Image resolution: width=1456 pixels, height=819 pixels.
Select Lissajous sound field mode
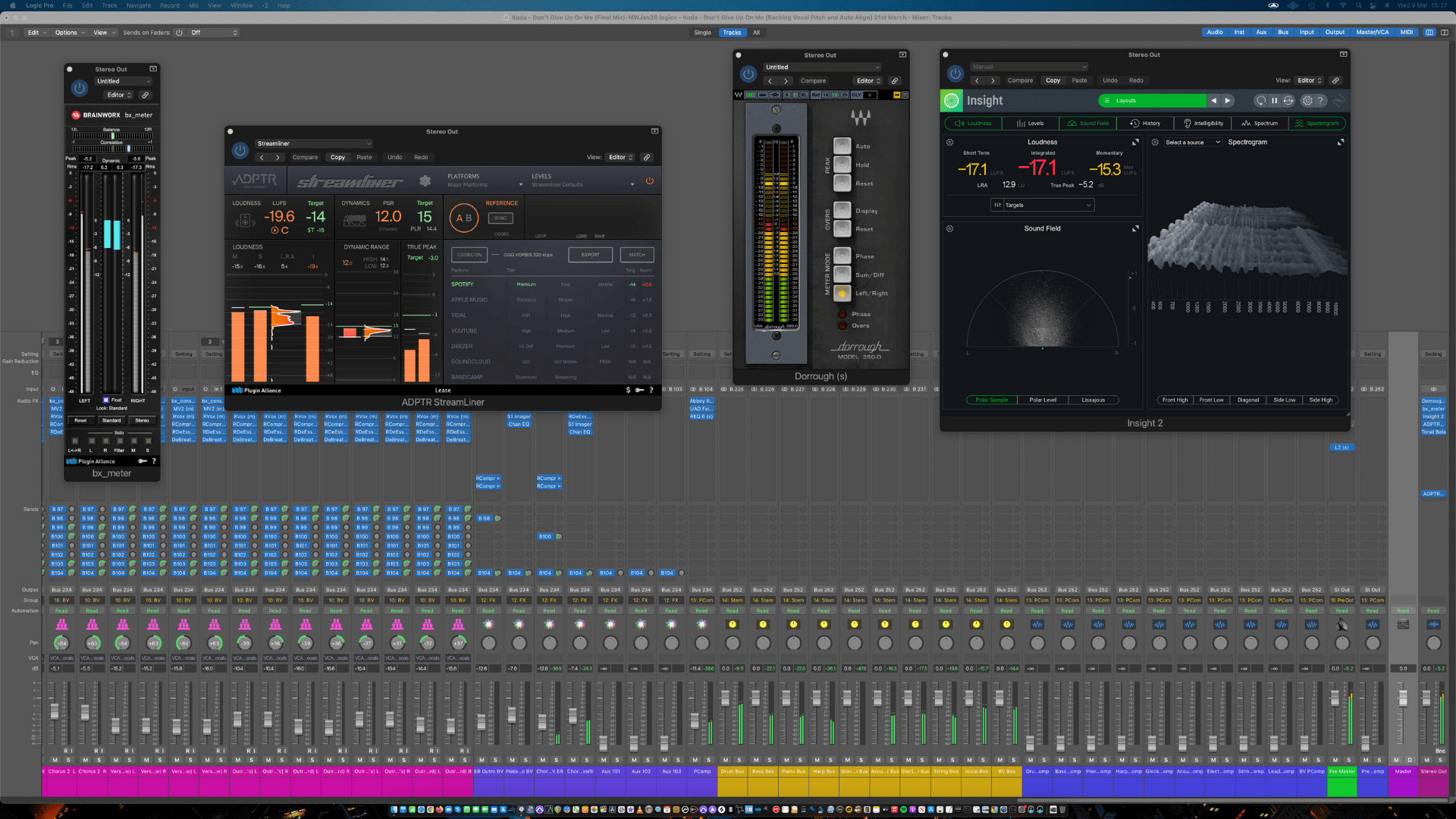click(1093, 400)
